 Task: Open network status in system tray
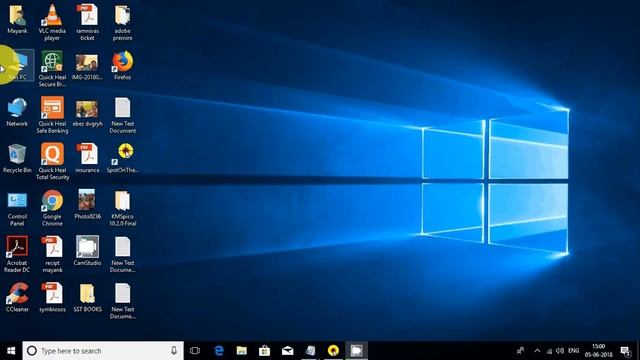coord(549,351)
